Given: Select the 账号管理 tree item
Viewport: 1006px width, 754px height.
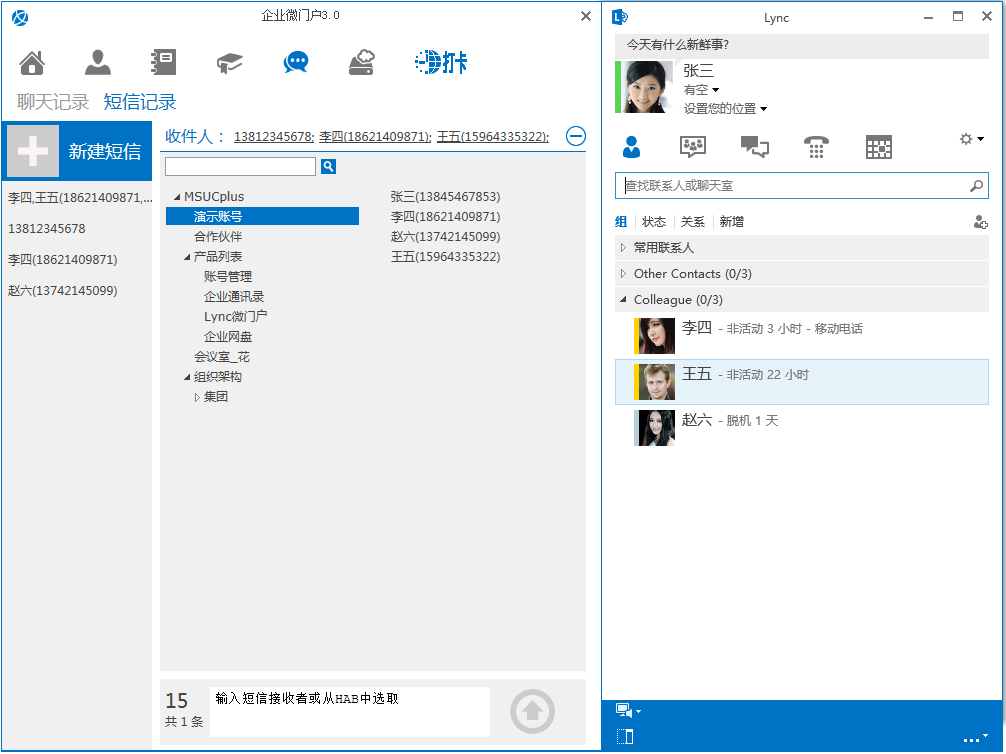Looking at the screenshot, I should pyautogui.click(x=228, y=277).
